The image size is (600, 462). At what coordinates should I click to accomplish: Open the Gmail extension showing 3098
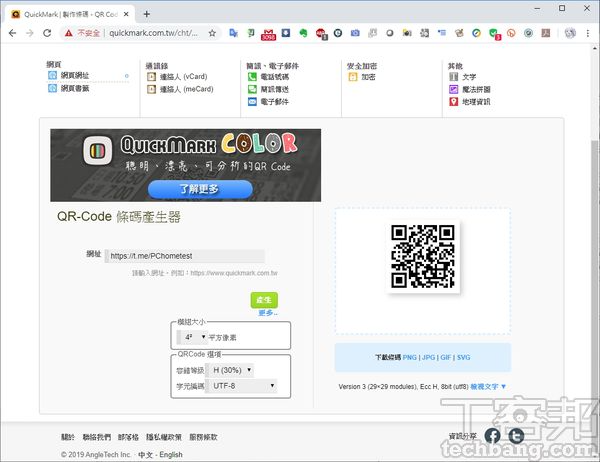pyautogui.click(x=268, y=34)
